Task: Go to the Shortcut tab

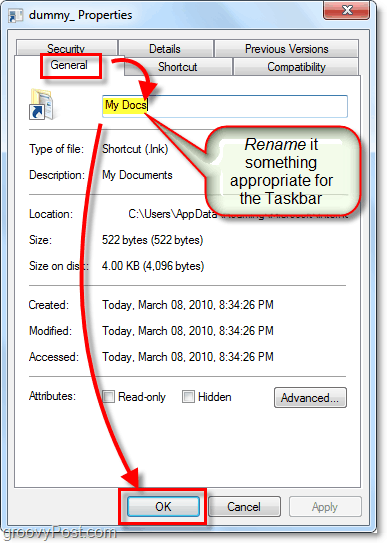Action: [x=178, y=66]
